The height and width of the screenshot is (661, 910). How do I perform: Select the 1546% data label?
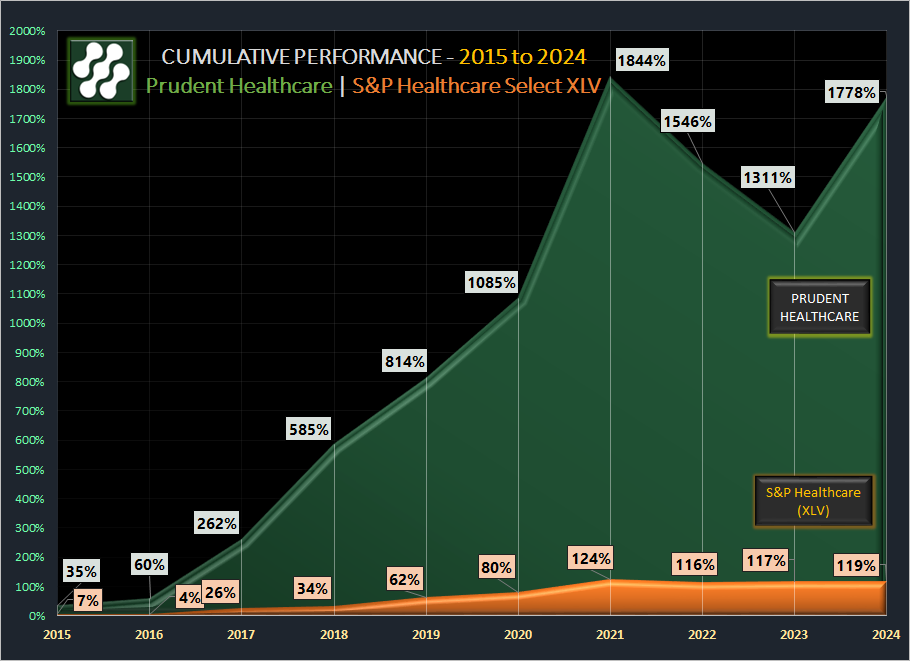tap(688, 121)
